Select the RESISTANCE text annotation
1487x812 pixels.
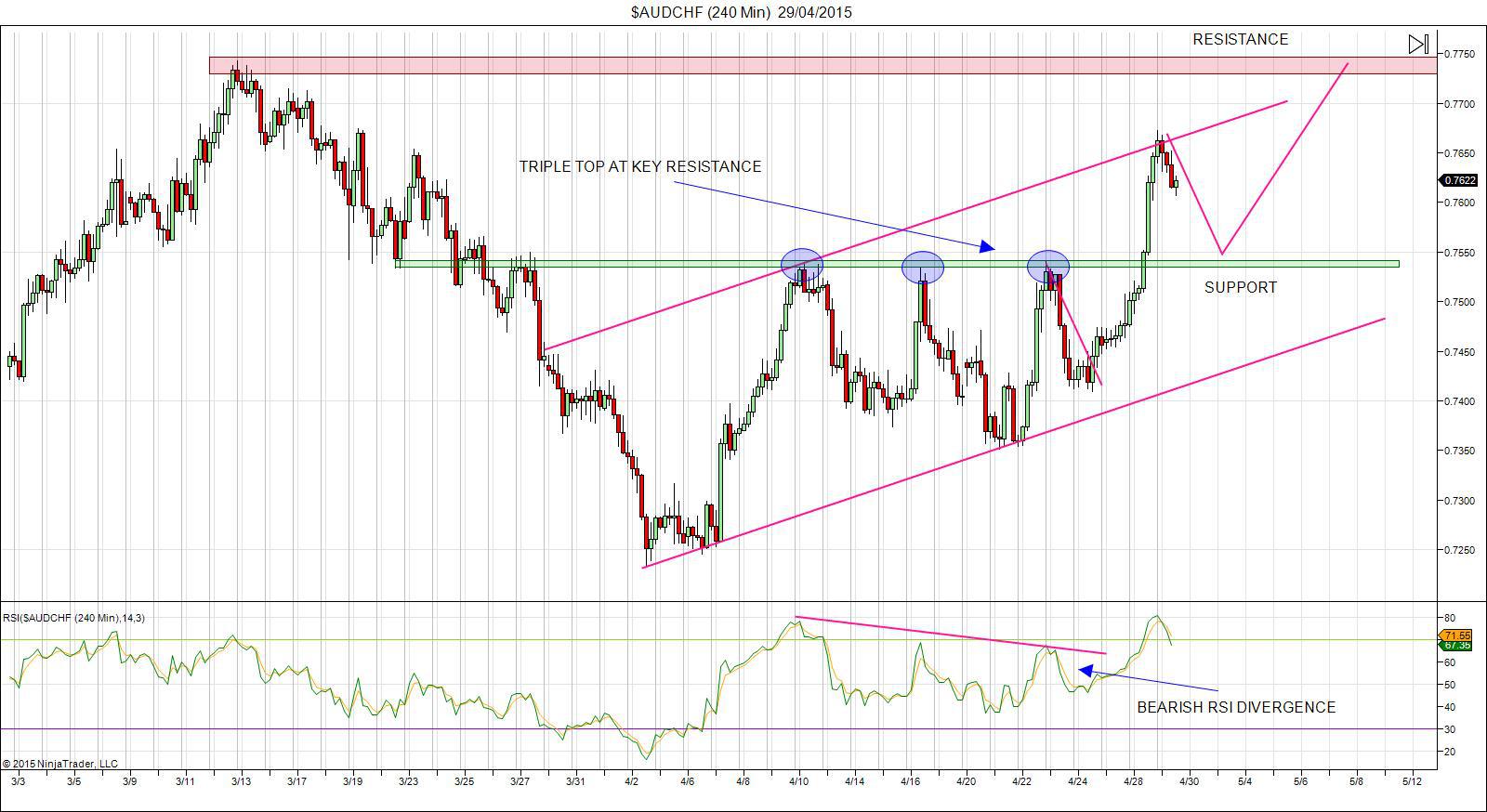[1241, 39]
